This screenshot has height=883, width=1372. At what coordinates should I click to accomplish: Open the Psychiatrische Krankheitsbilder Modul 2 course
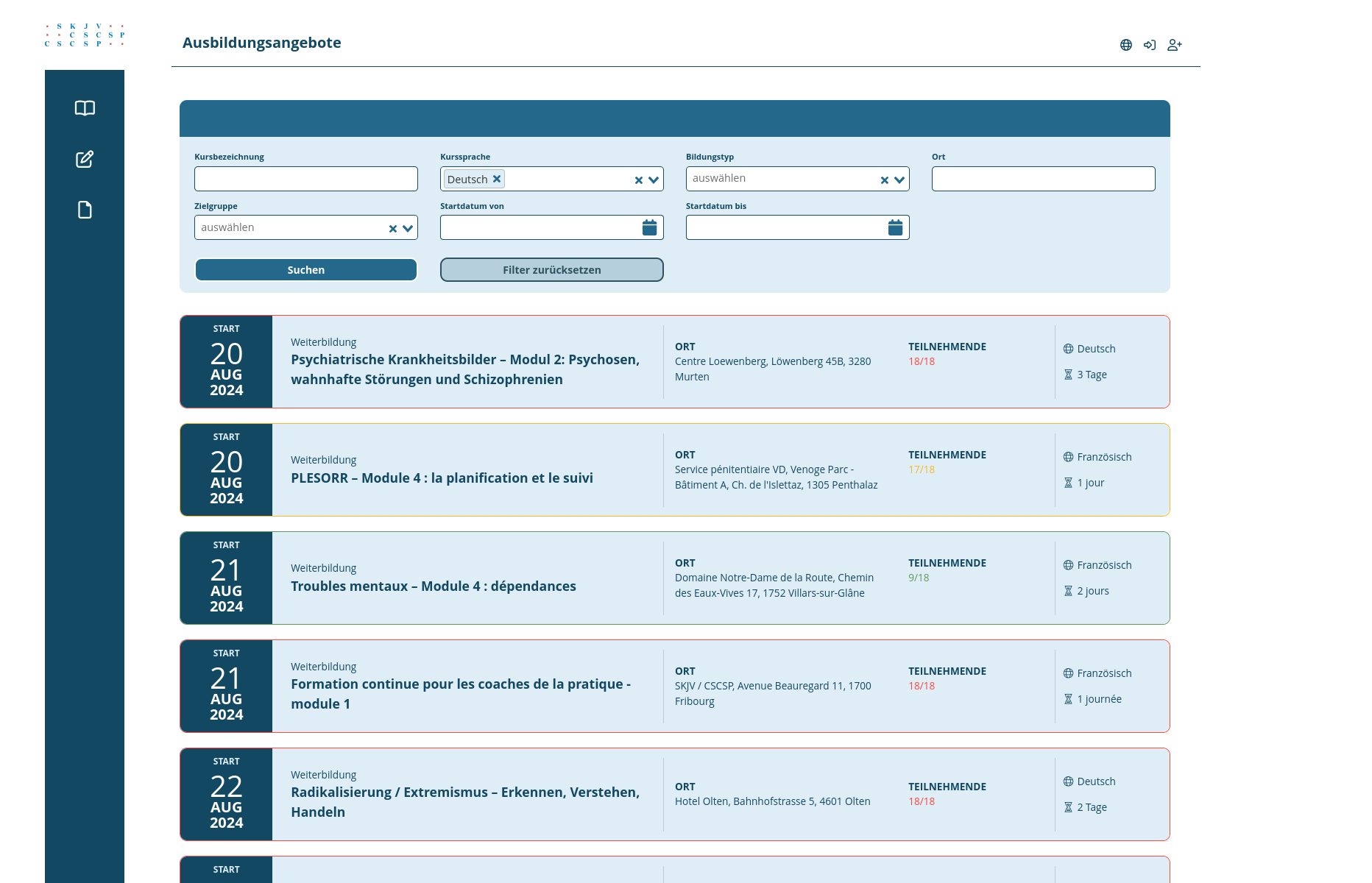pos(464,369)
